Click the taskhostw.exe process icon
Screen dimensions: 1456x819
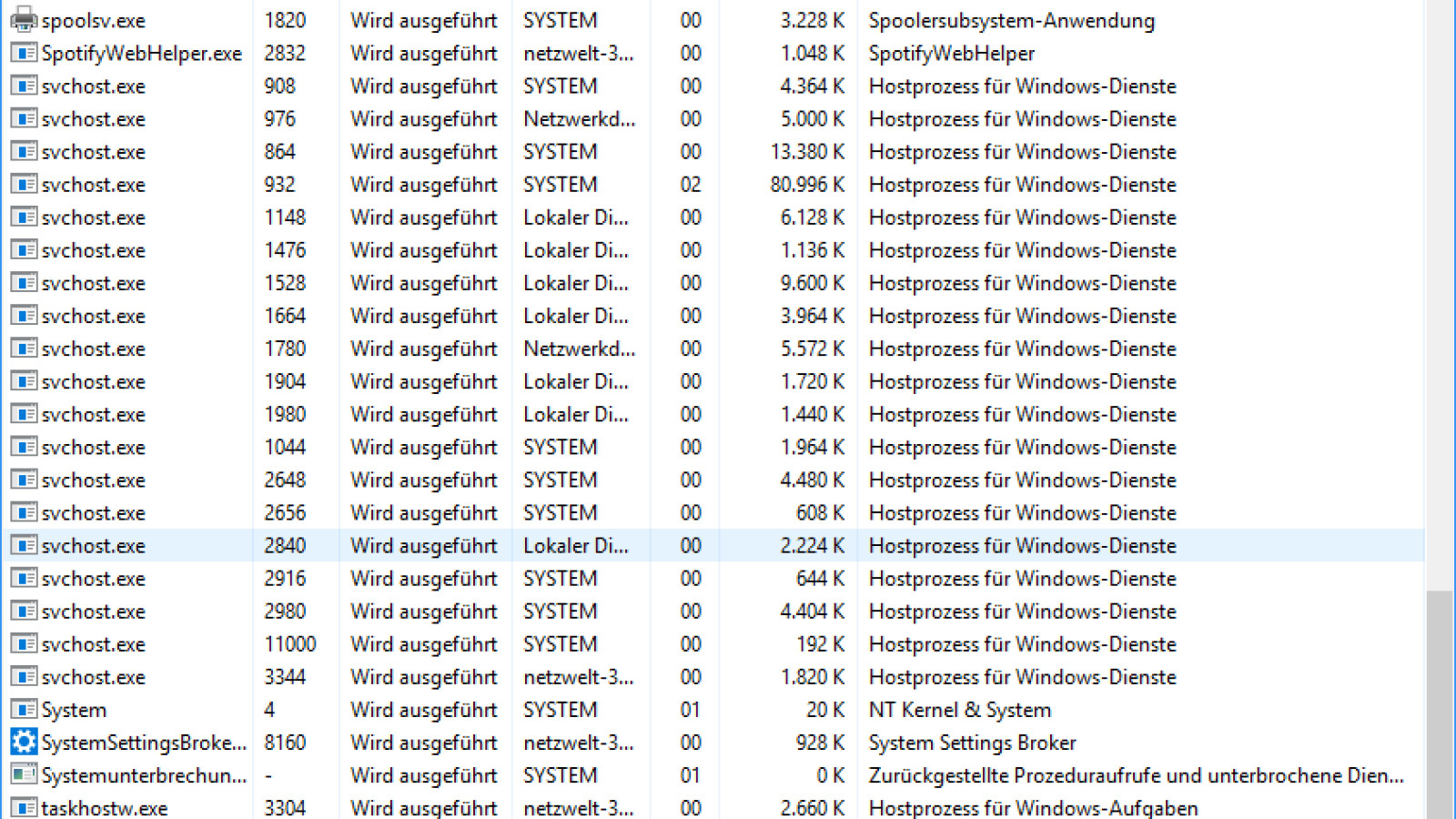[x=24, y=808]
